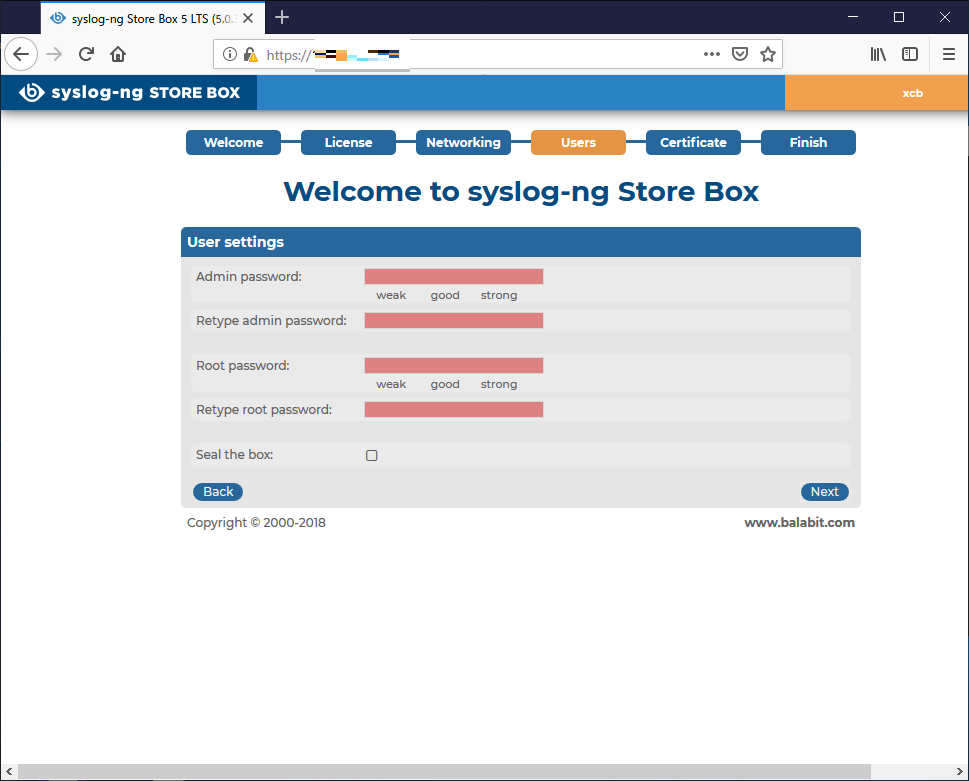The height and width of the screenshot is (781, 969).
Task: Click the 'User settings' panel heading
Action: [235, 242]
